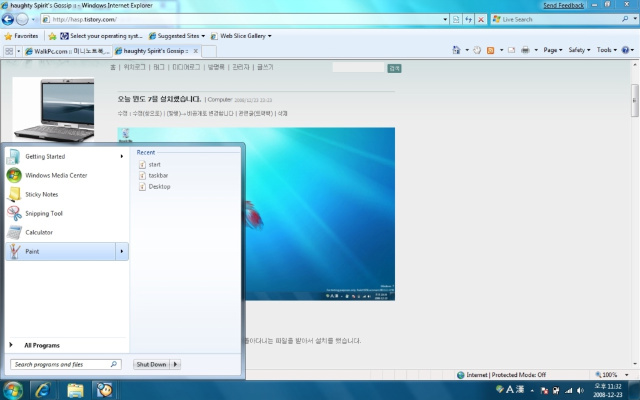Open the Quick Tabs grid icon

(9, 51)
